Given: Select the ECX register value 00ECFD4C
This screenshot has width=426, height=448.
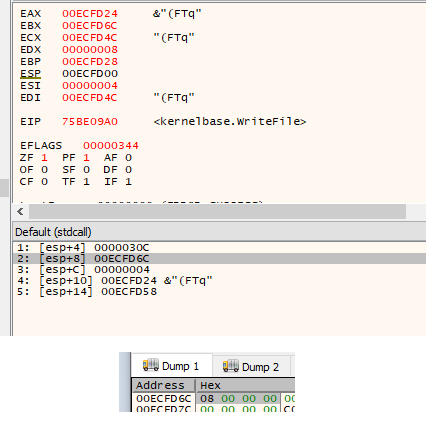Looking at the screenshot, I should (90, 38).
